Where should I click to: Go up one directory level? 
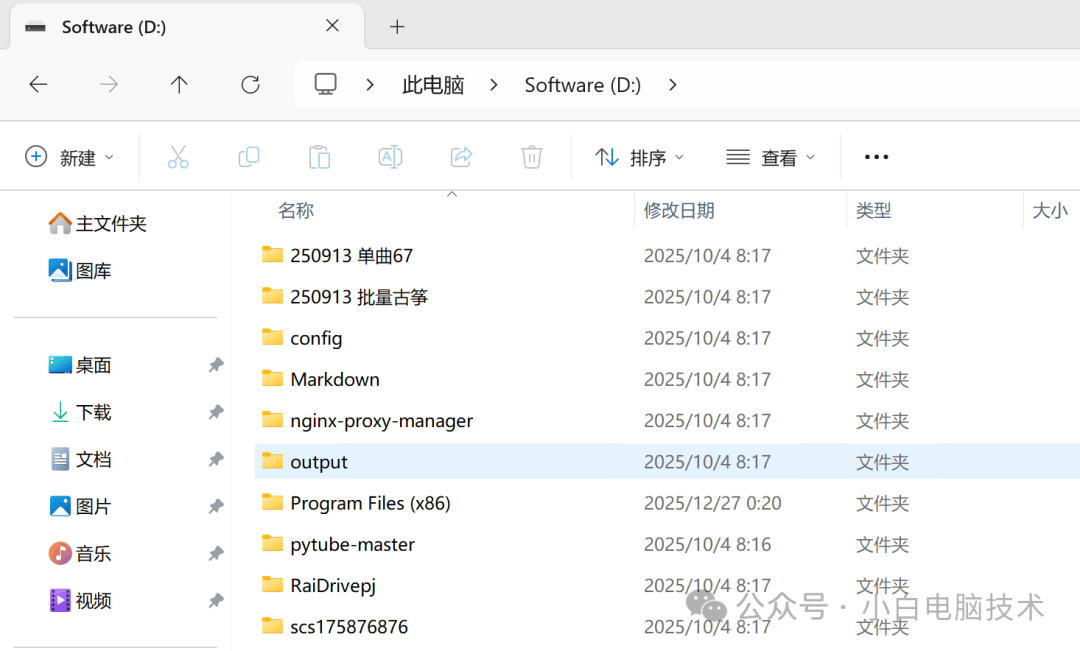pos(179,85)
